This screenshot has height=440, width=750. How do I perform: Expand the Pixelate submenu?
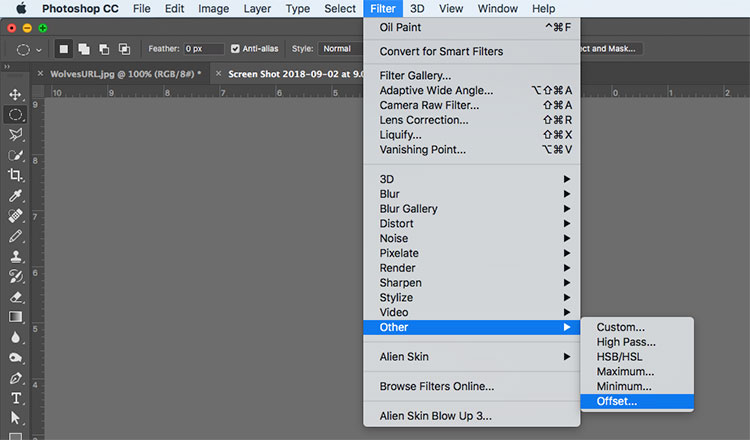pos(472,253)
